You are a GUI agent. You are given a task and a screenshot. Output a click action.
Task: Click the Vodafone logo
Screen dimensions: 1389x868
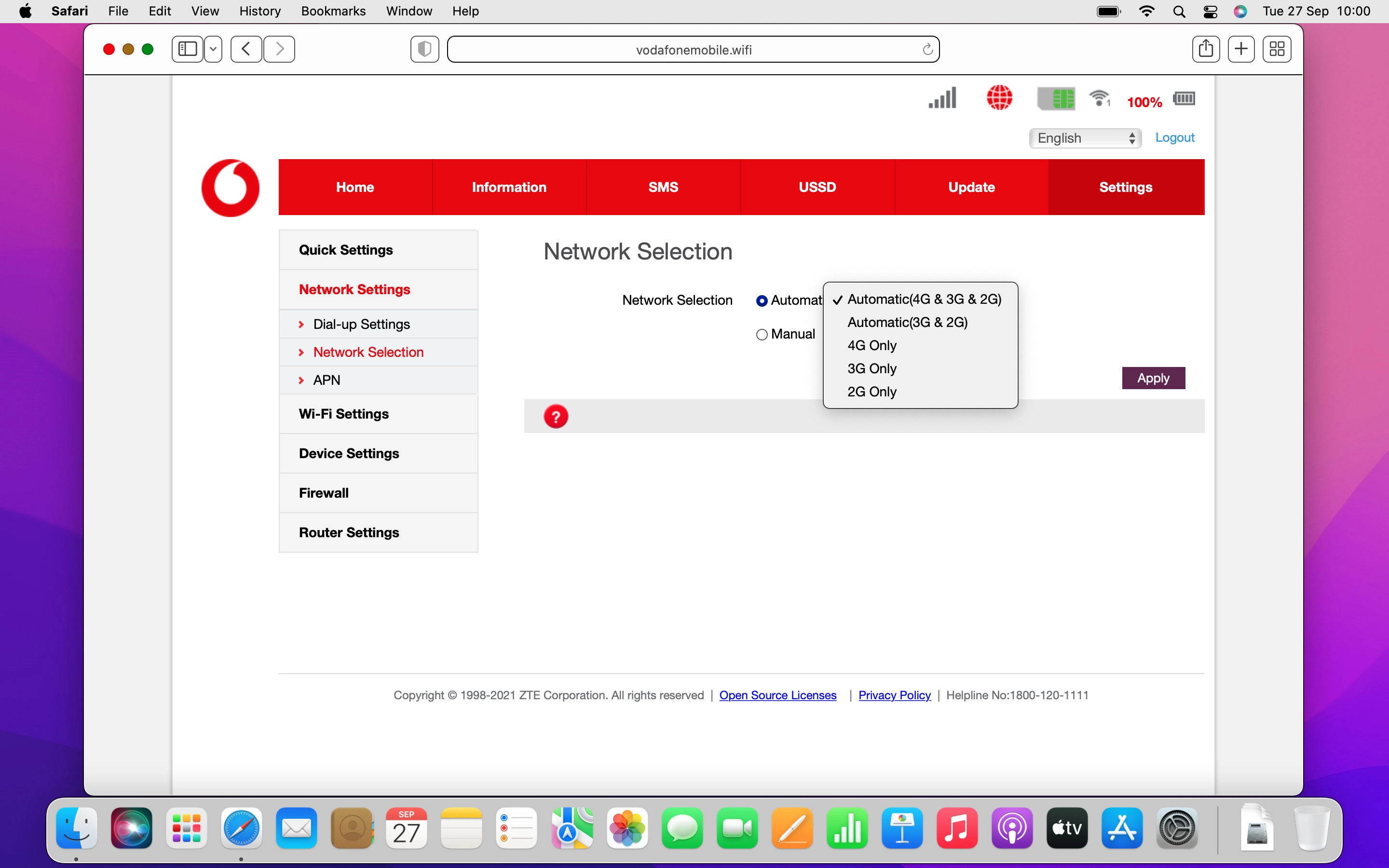pyautogui.click(x=229, y=187)
